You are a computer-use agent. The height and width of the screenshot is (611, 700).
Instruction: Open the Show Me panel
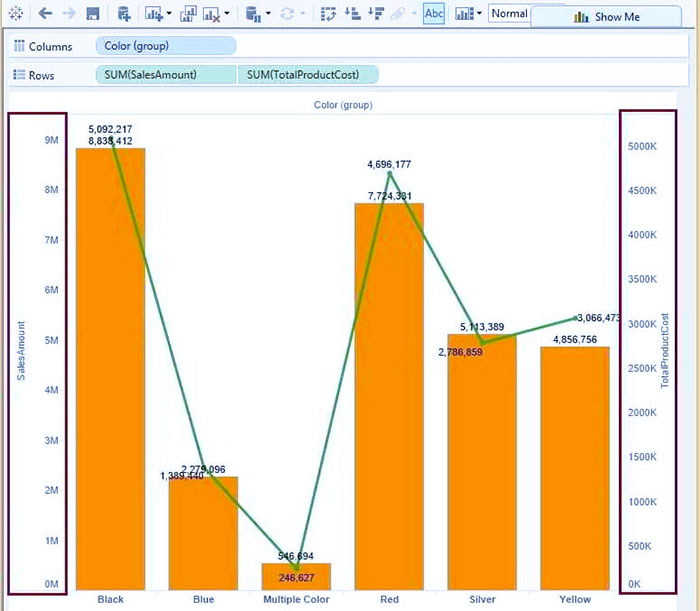(606, 17)
